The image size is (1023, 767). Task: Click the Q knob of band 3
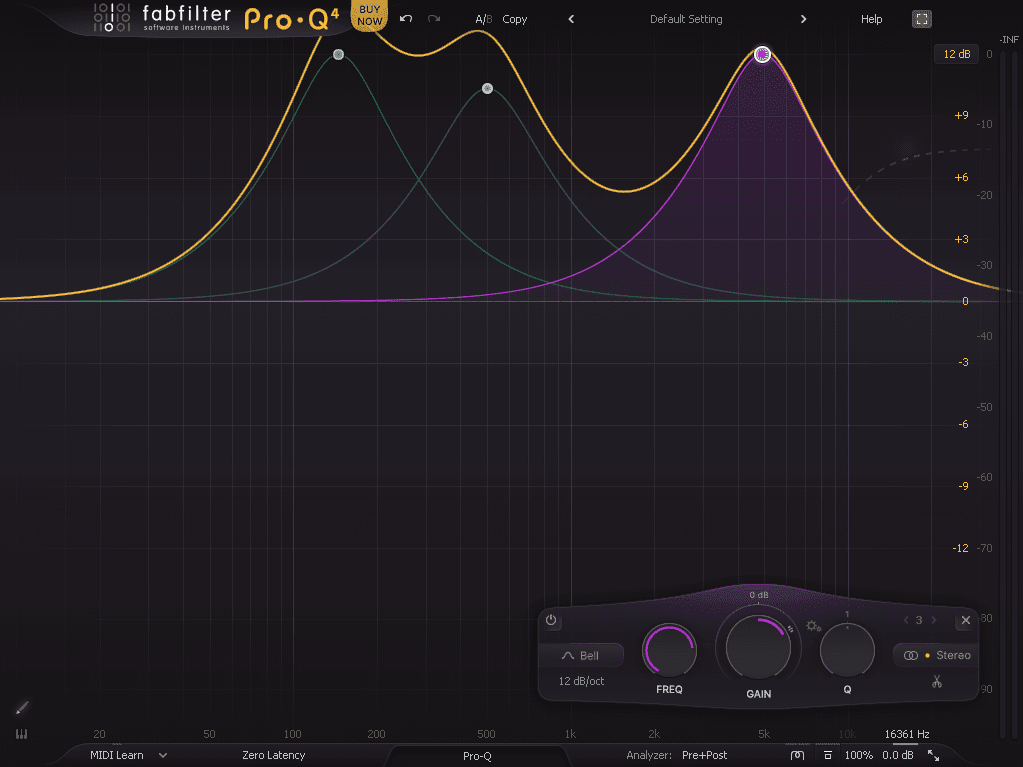coord(847,650)
